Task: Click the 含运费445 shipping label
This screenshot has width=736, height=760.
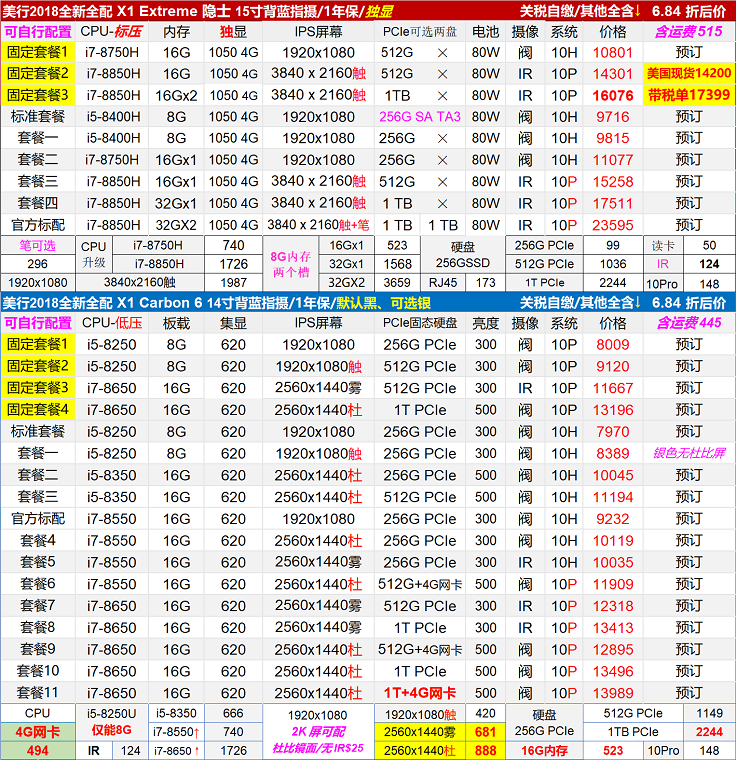Action: click(x=689, y=323)
